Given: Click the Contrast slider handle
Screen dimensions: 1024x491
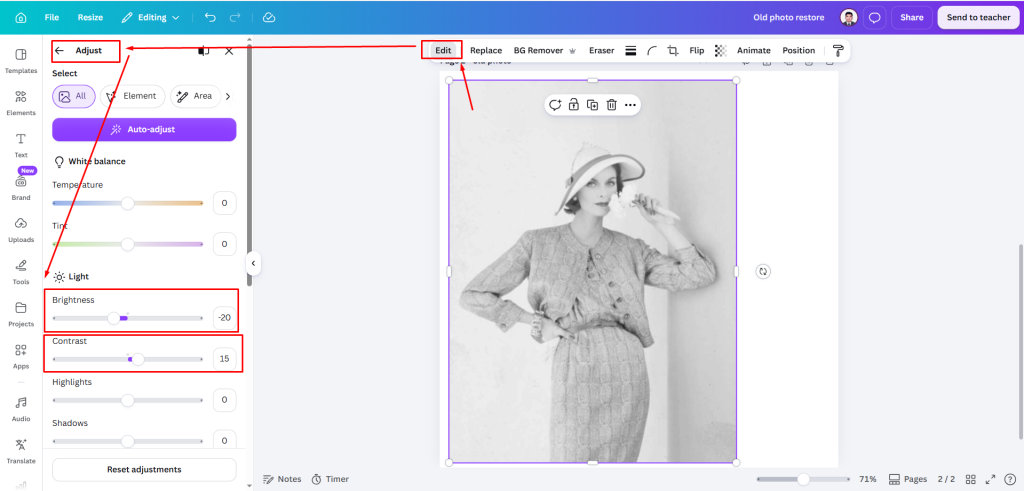Looking at the screenshot, I should [138, 358].
